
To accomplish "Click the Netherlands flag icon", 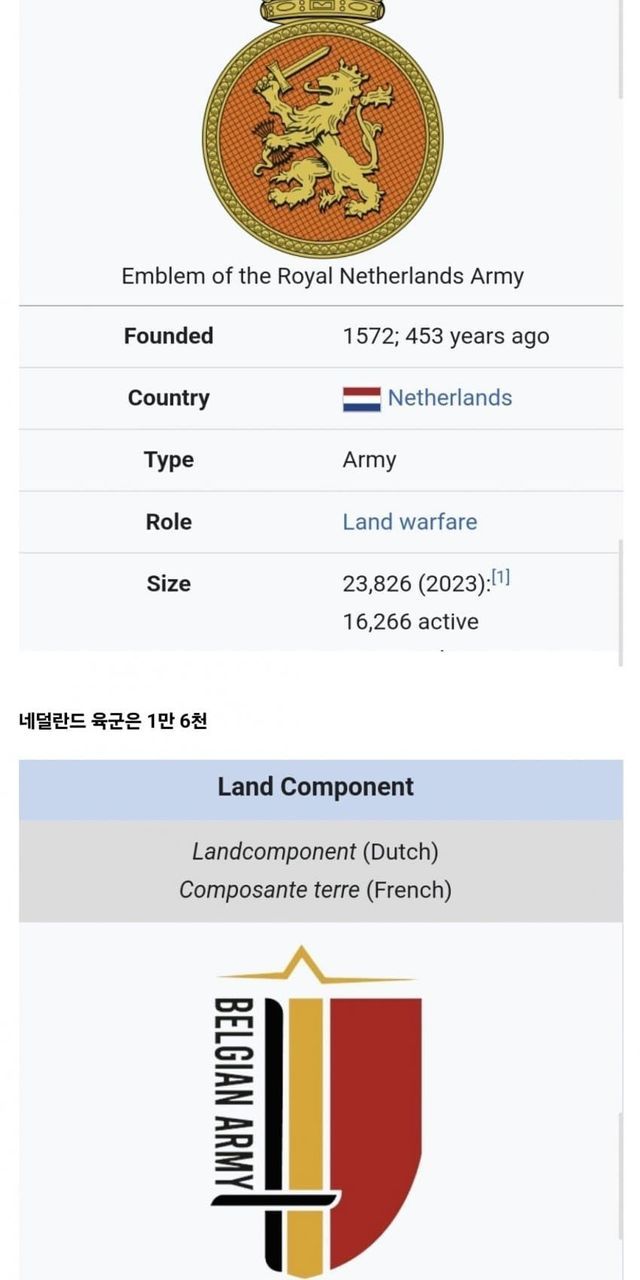I will pyautogui.click(x=361, y=399).
